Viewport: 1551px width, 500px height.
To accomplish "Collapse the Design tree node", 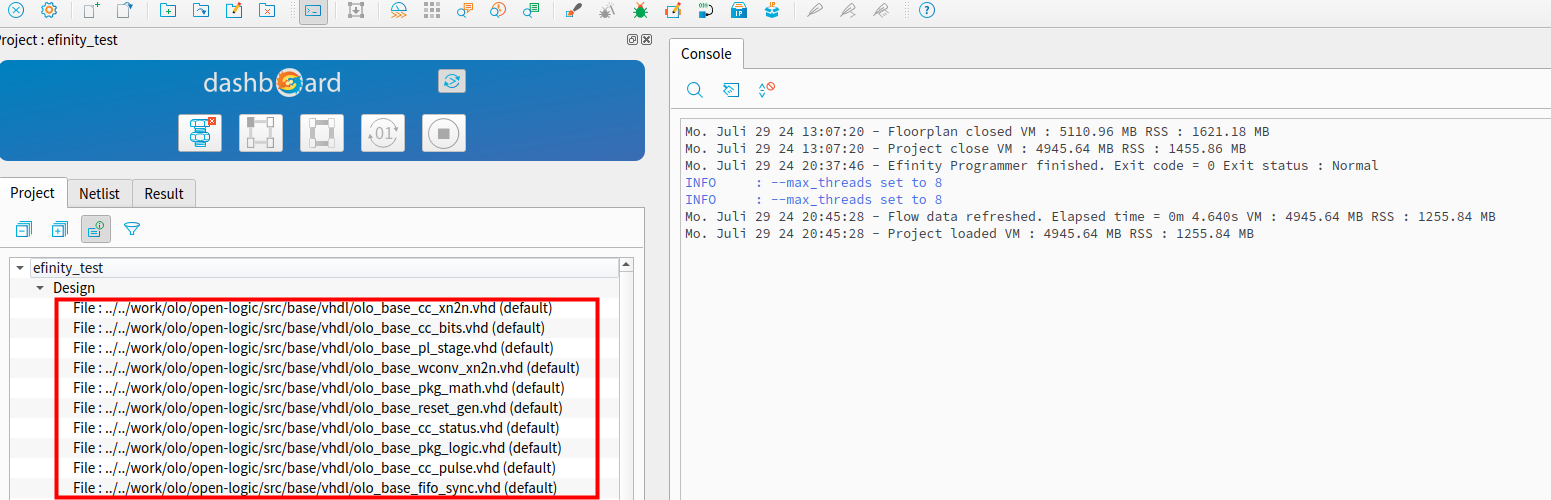I will click(40, 288).
